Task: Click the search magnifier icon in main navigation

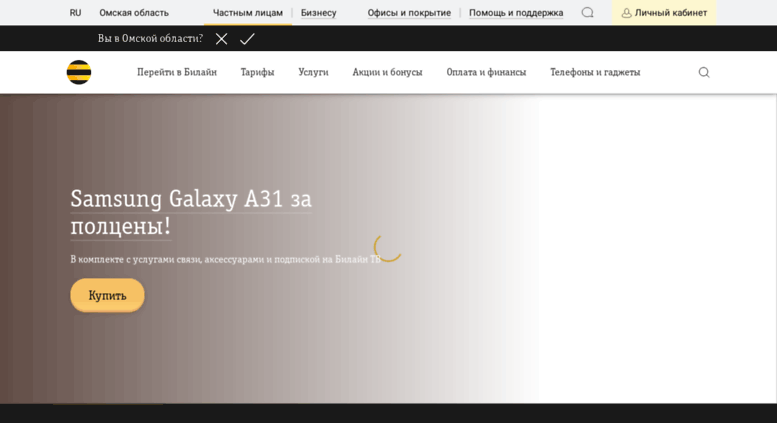Action: coord(704,72)
